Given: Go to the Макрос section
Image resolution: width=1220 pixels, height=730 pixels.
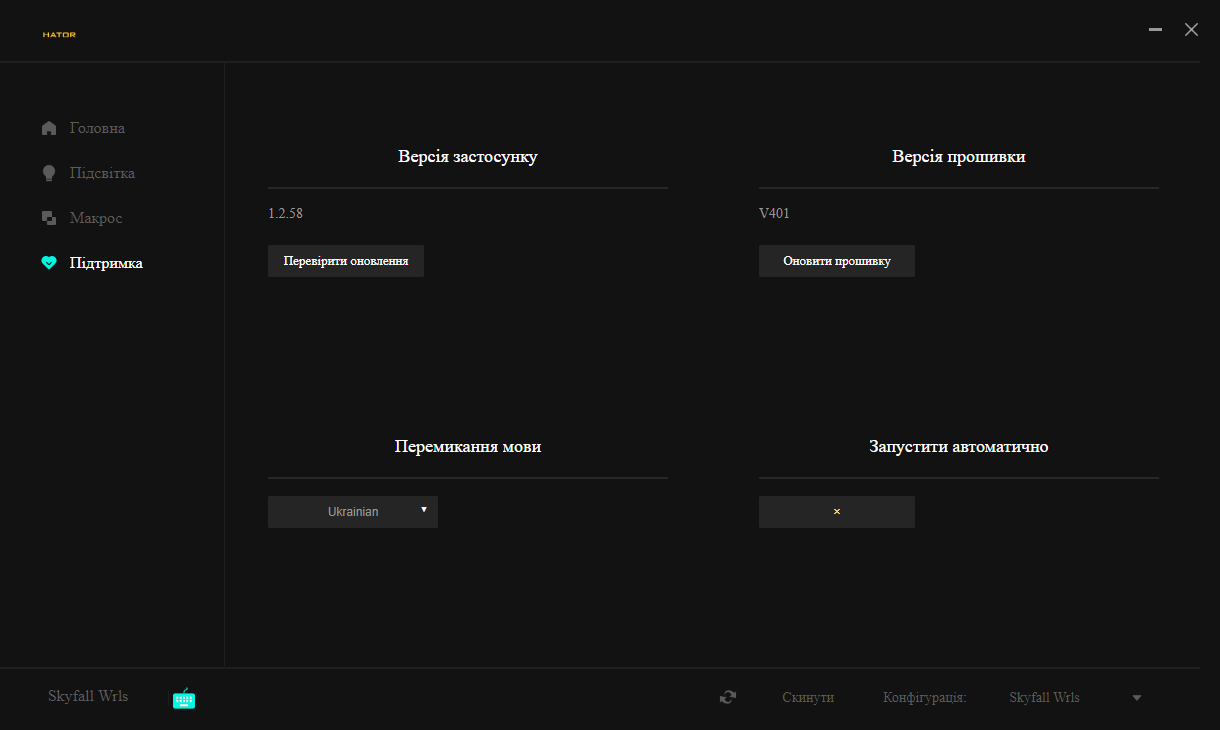Looking at the screenshot, I should point(96,218).
